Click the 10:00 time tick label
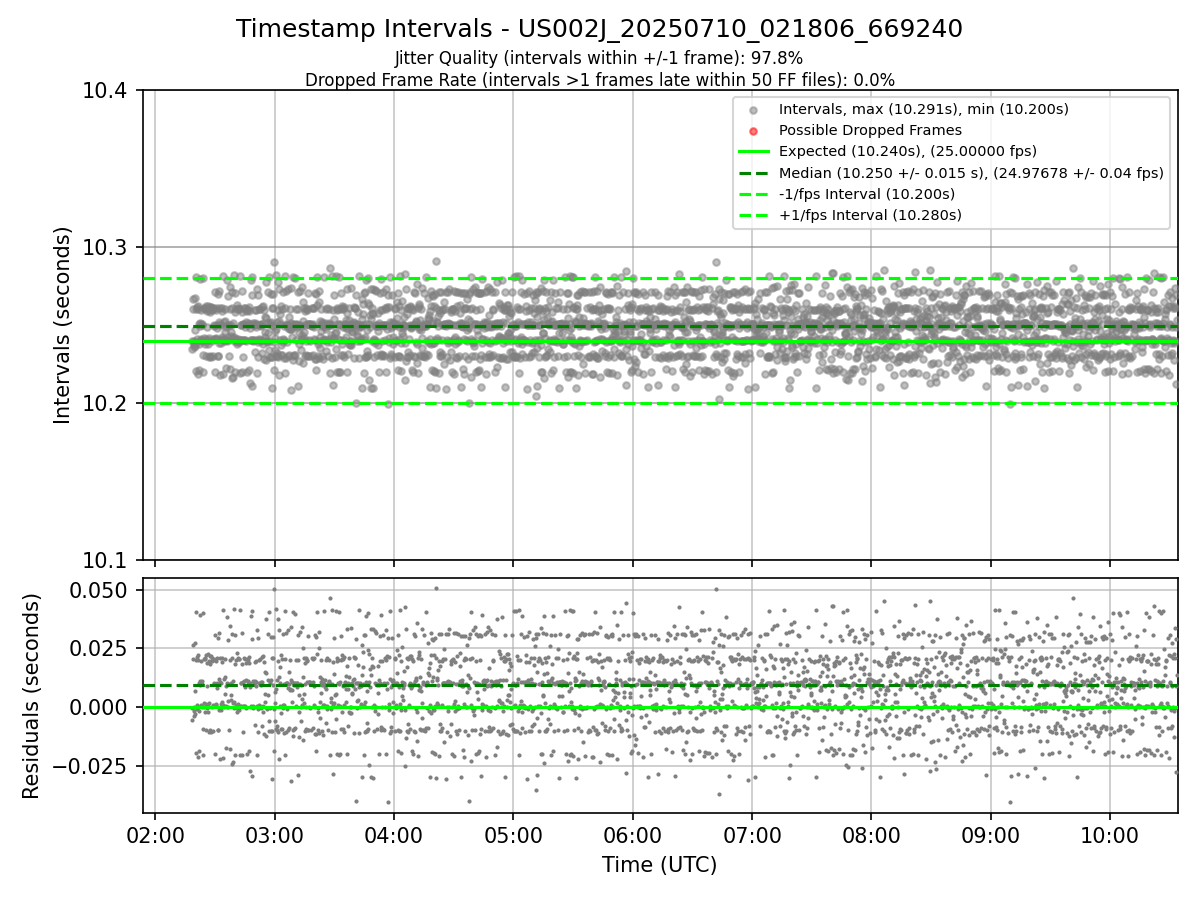The width and height of the screenshot is (1200, 900). [x=1110, y=835]
